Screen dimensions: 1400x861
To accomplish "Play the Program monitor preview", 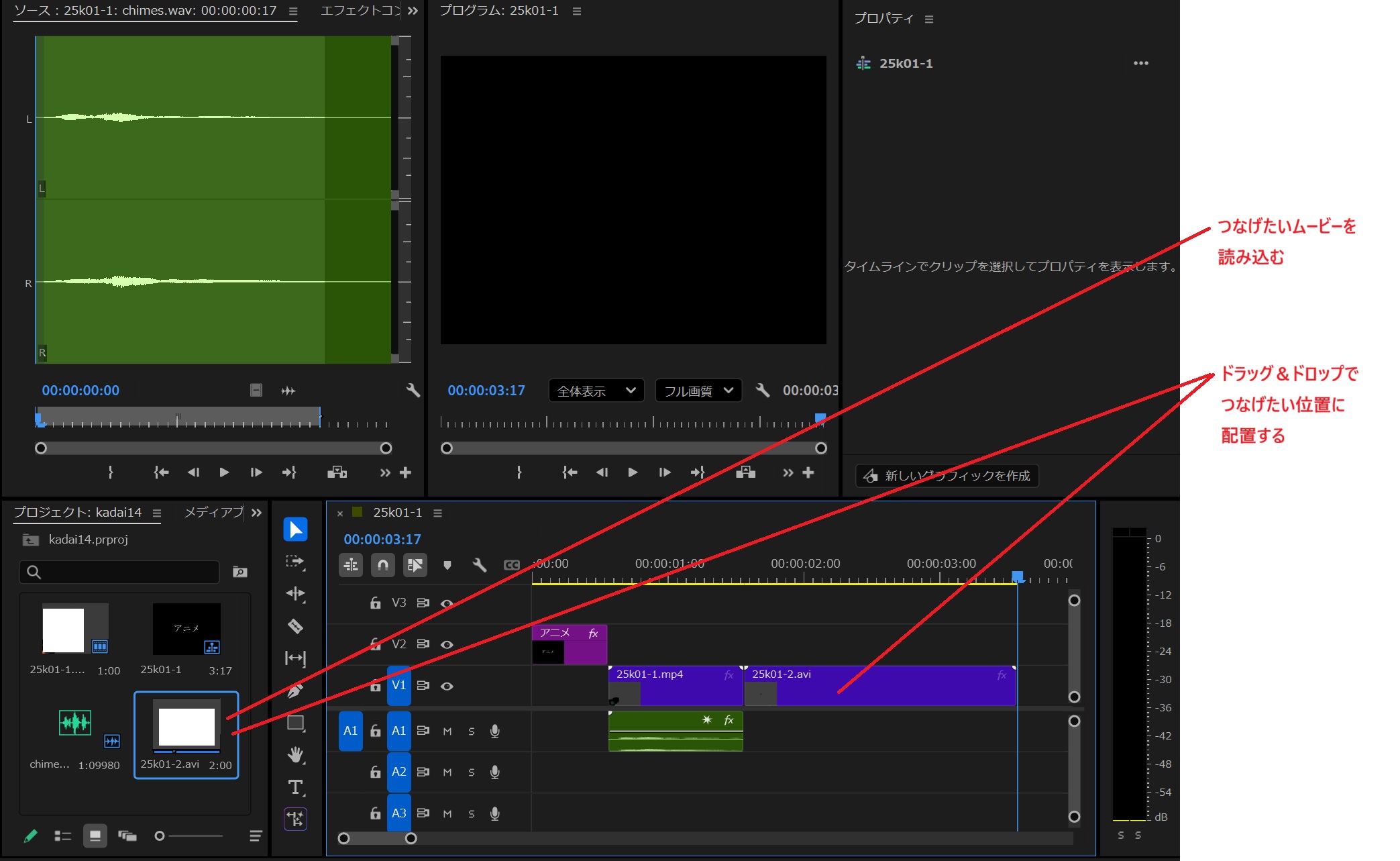I will 632,472.
